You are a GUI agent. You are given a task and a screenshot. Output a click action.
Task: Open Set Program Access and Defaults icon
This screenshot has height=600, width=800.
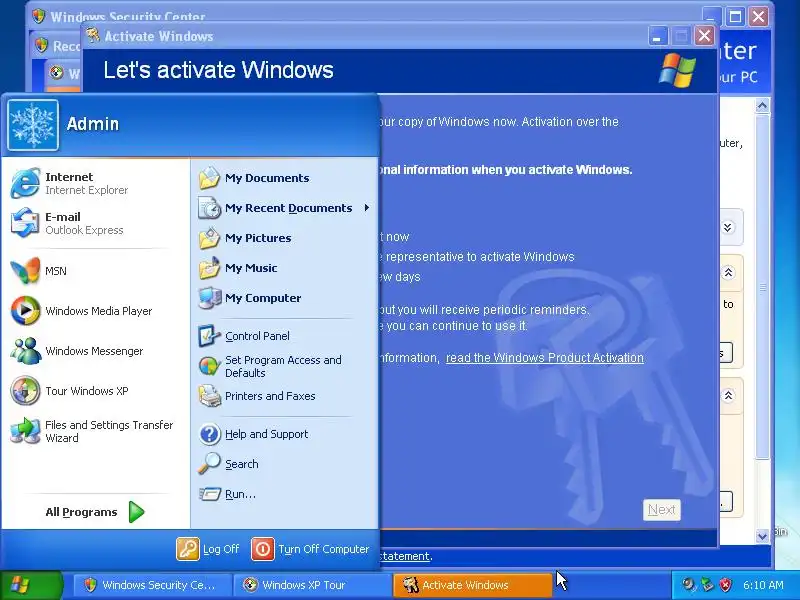(x=209, y=366)
